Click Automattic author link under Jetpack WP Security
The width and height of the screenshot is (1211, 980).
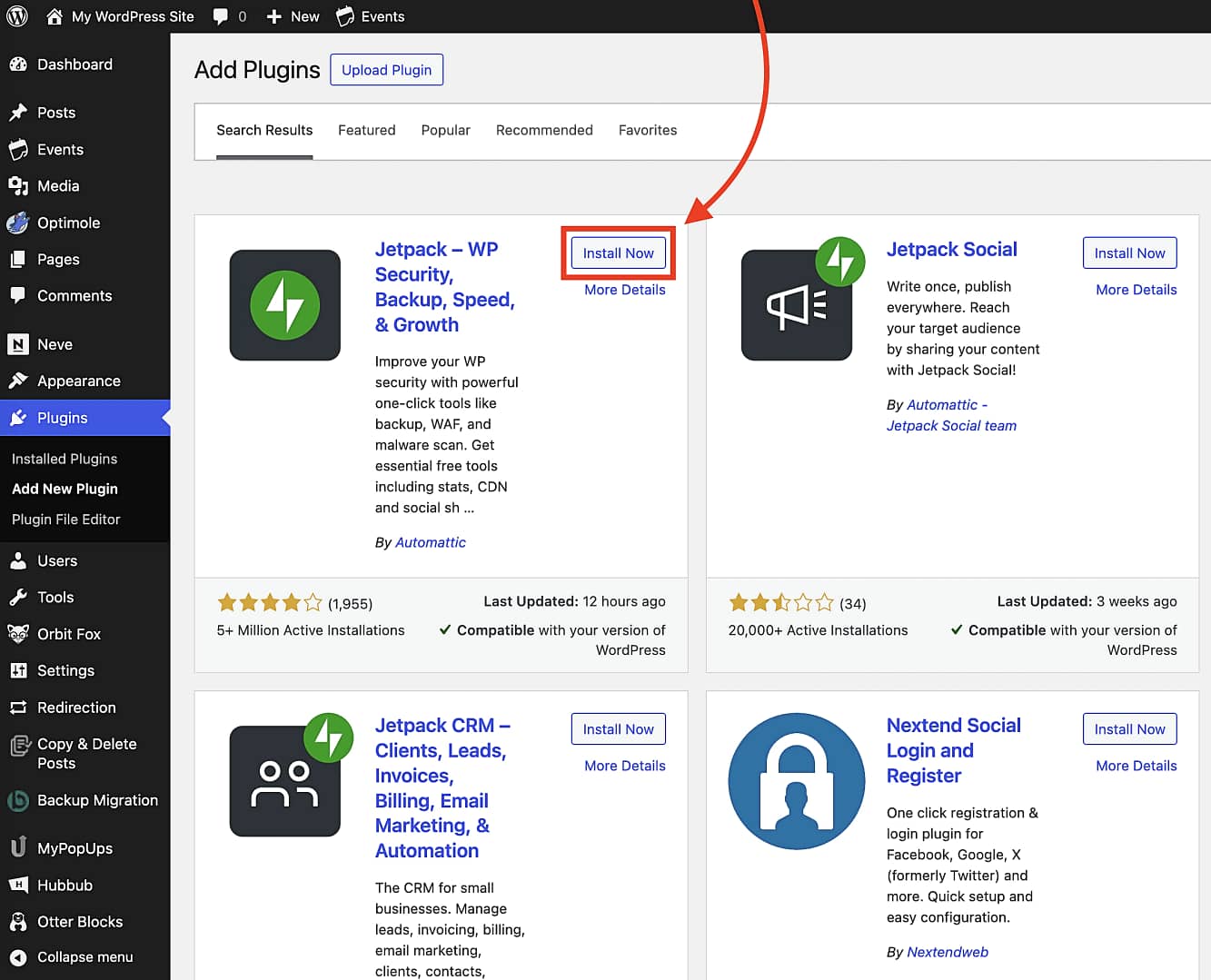431,542
